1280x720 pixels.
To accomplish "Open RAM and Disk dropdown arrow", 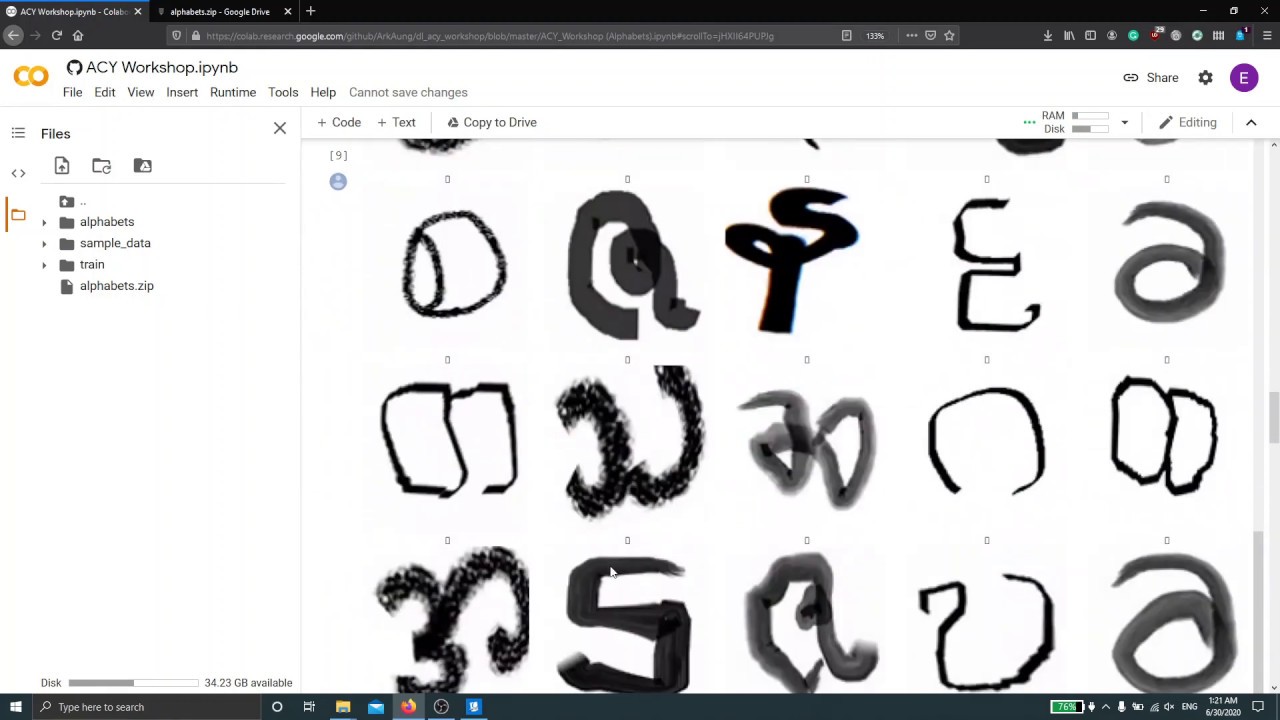I will (x=1124, y=123).
